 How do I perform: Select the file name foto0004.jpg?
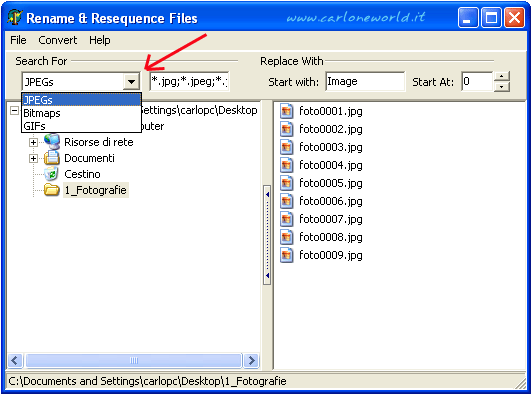click(x=331, y=165)
